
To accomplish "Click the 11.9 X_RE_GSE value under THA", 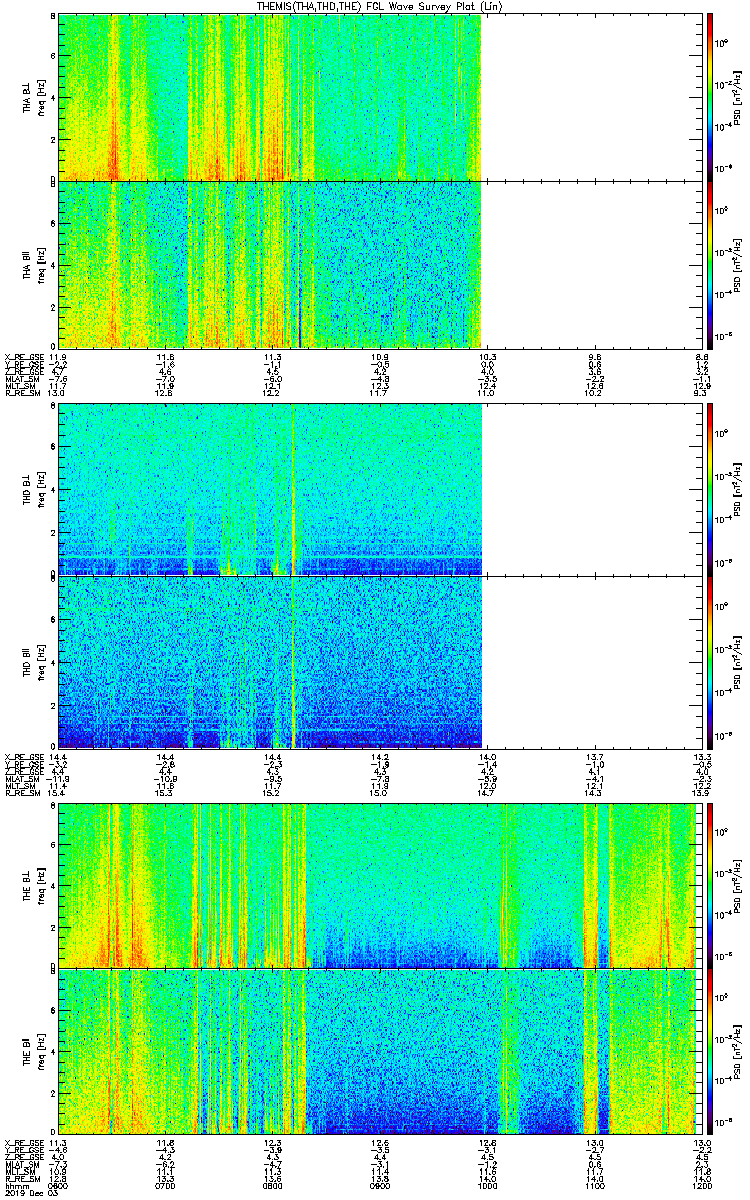I will pyautogui.click(x=59, y=356).
